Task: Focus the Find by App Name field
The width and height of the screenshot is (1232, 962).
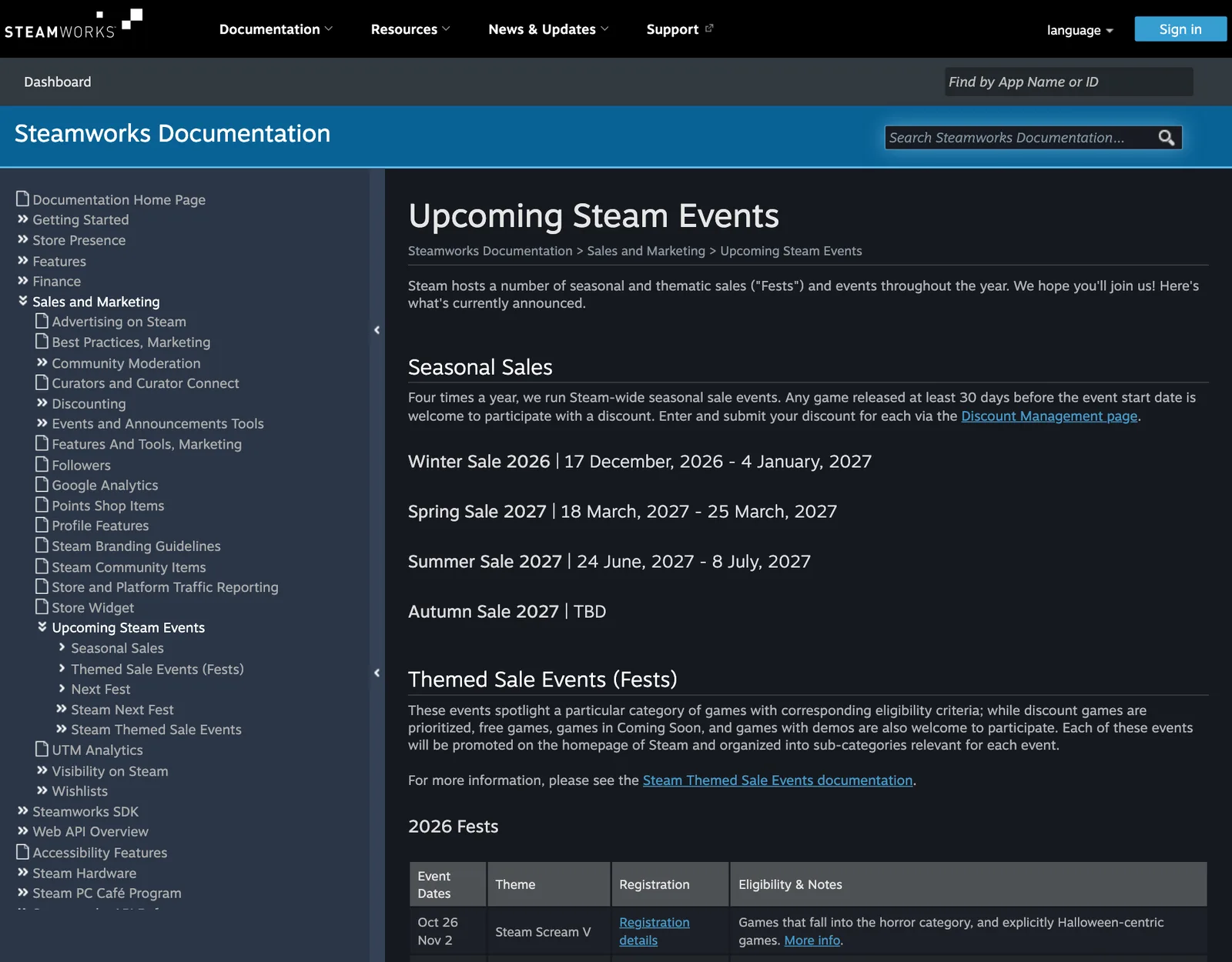Action: click(x=1069, y=82)
